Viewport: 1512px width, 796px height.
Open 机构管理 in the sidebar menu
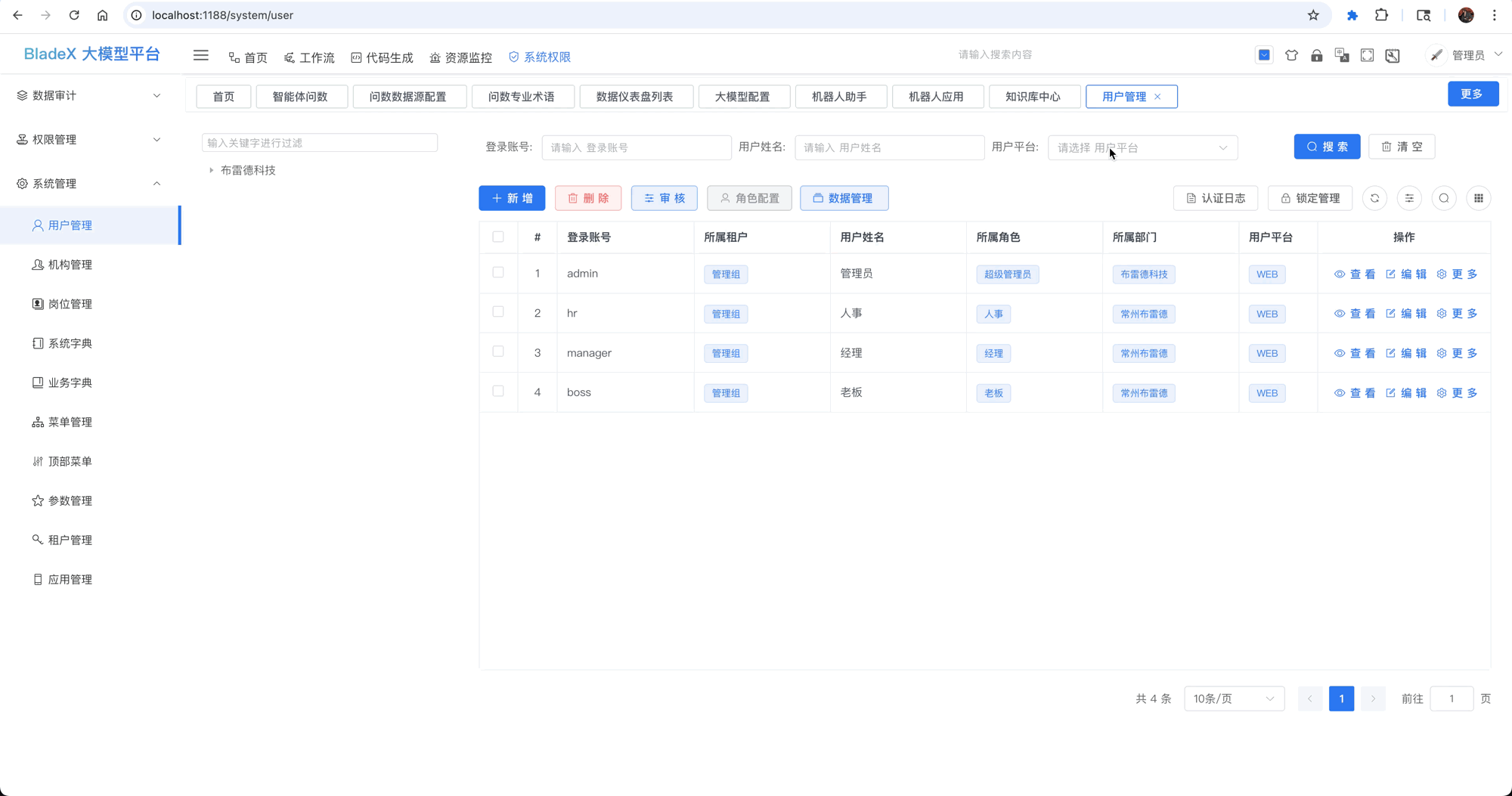click(70, 265)
